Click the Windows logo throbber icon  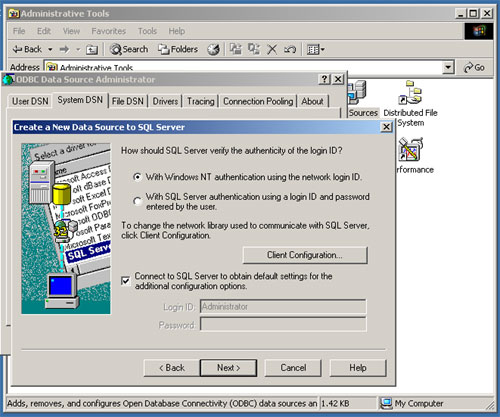click(479, 31)
